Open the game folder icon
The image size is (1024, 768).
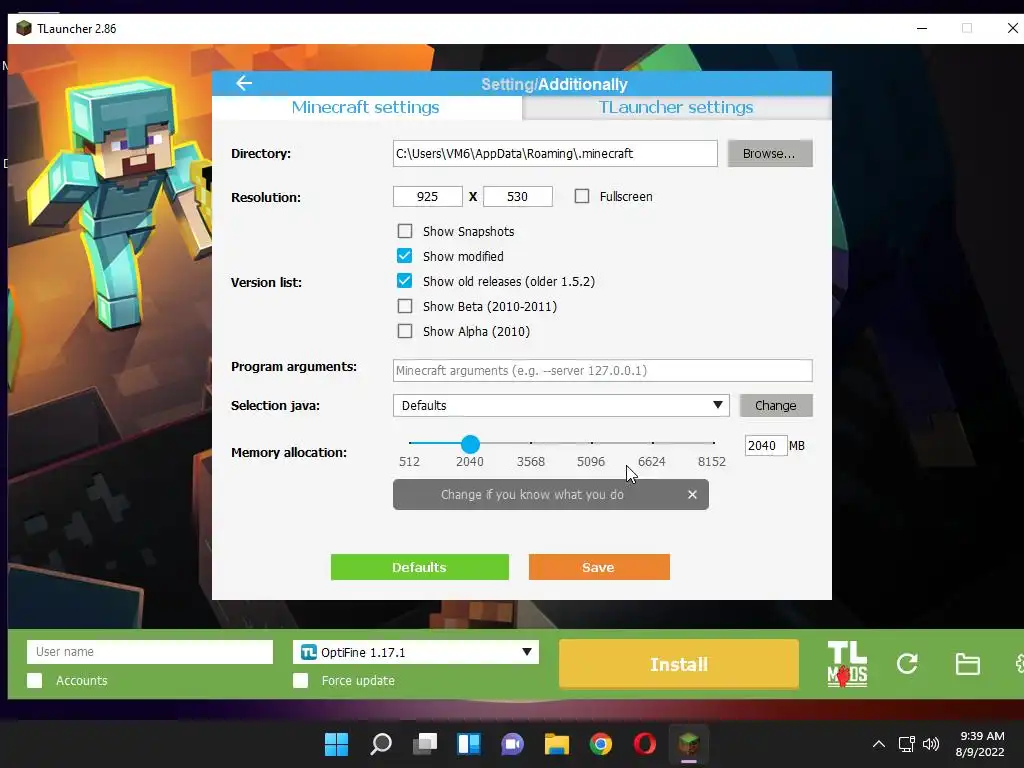(967, 664)
